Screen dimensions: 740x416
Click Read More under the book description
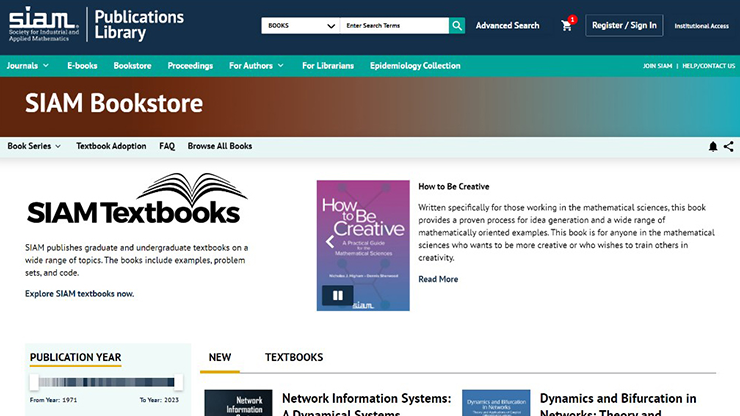click(x=438, y=279)
